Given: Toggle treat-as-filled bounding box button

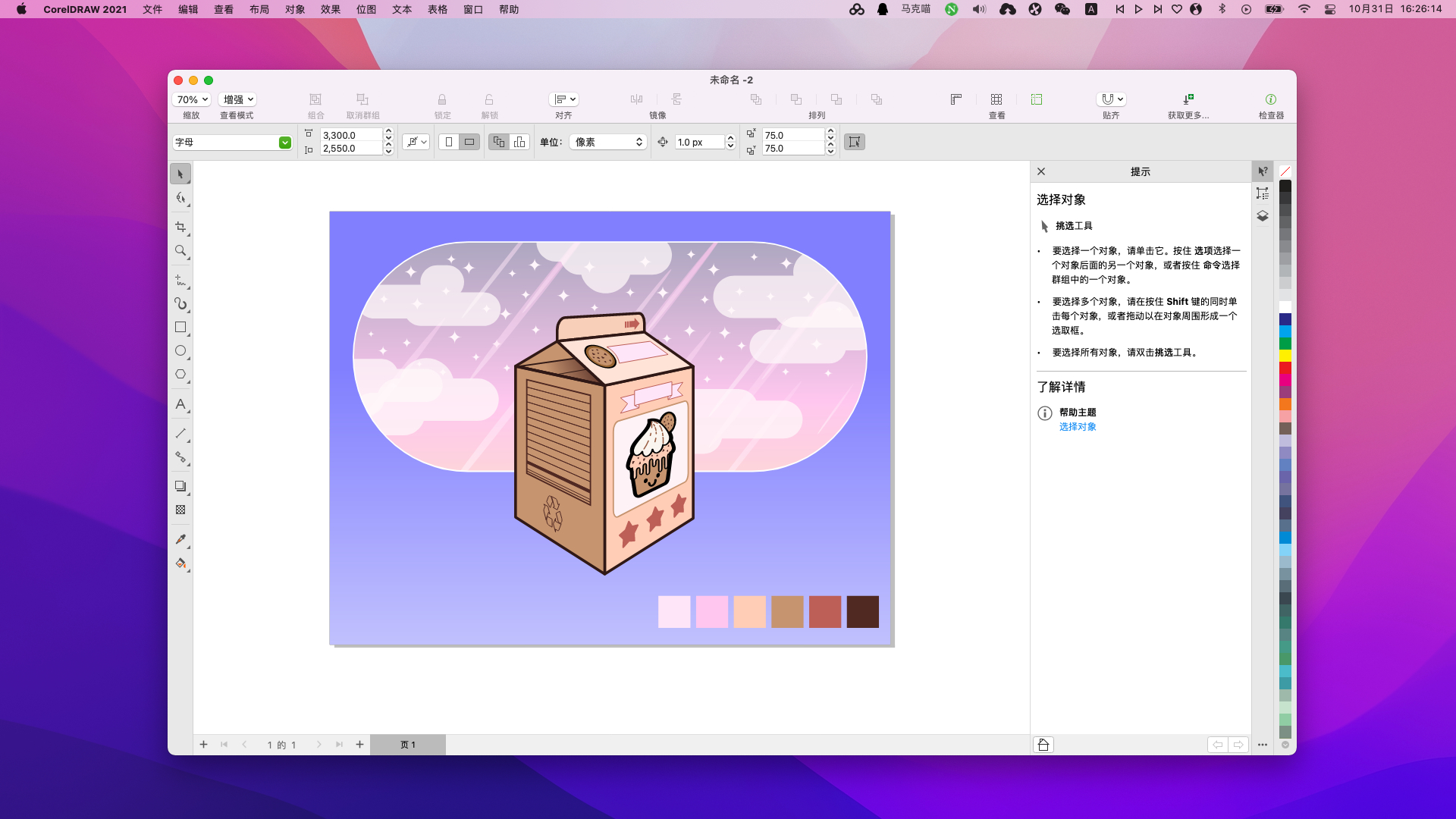Looking at the screenshot, I should [855, 142].
